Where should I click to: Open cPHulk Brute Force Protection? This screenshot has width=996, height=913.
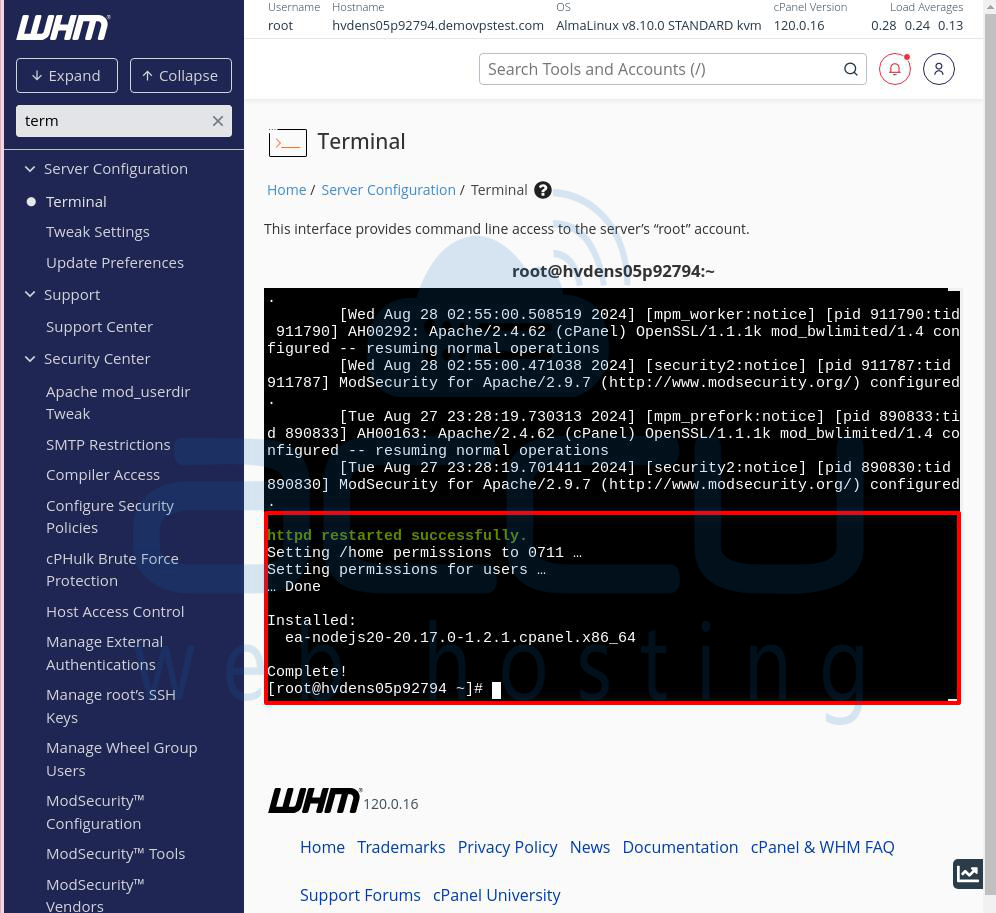point(112,569)
